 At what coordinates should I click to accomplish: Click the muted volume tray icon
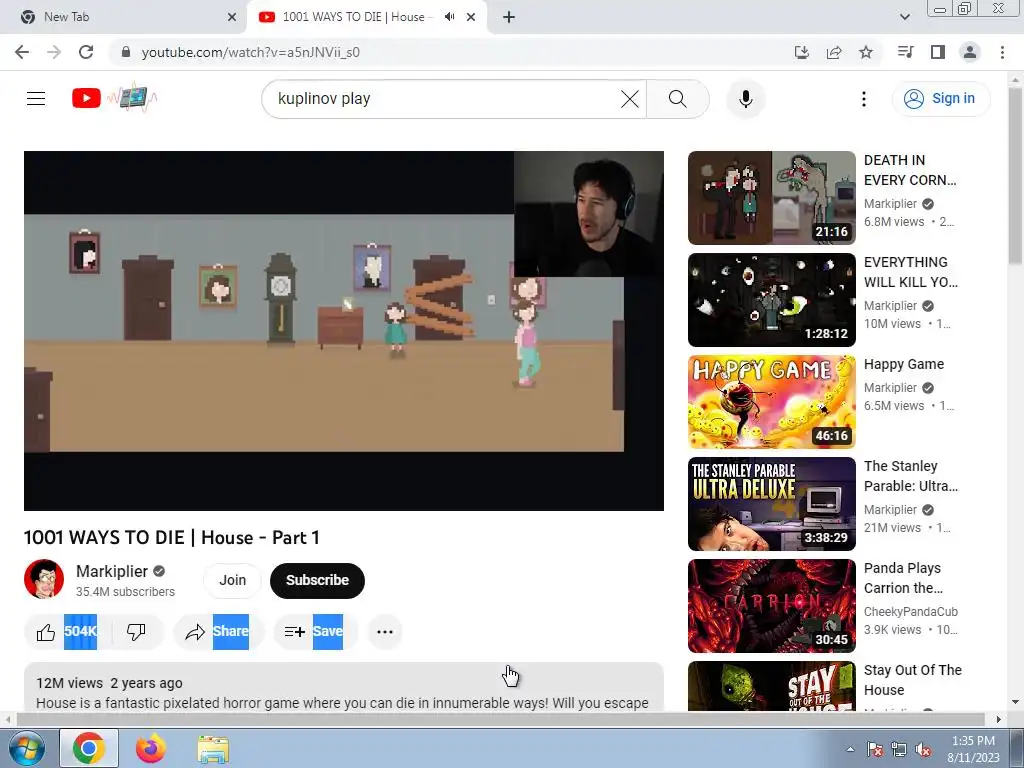click(923, 749)
